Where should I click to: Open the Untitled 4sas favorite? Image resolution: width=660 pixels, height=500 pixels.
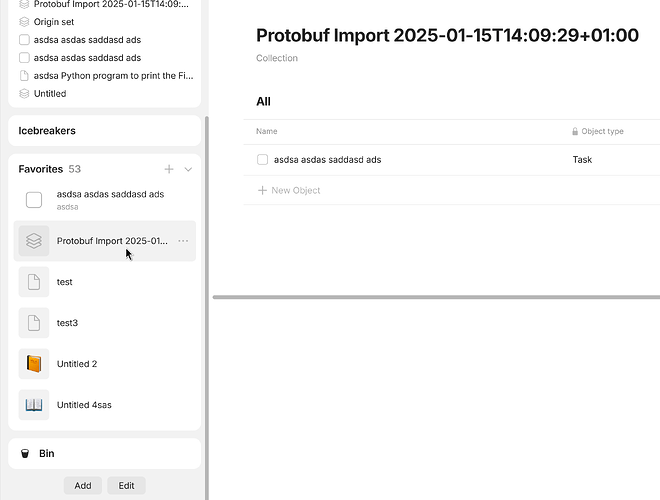tap(105, 405)
